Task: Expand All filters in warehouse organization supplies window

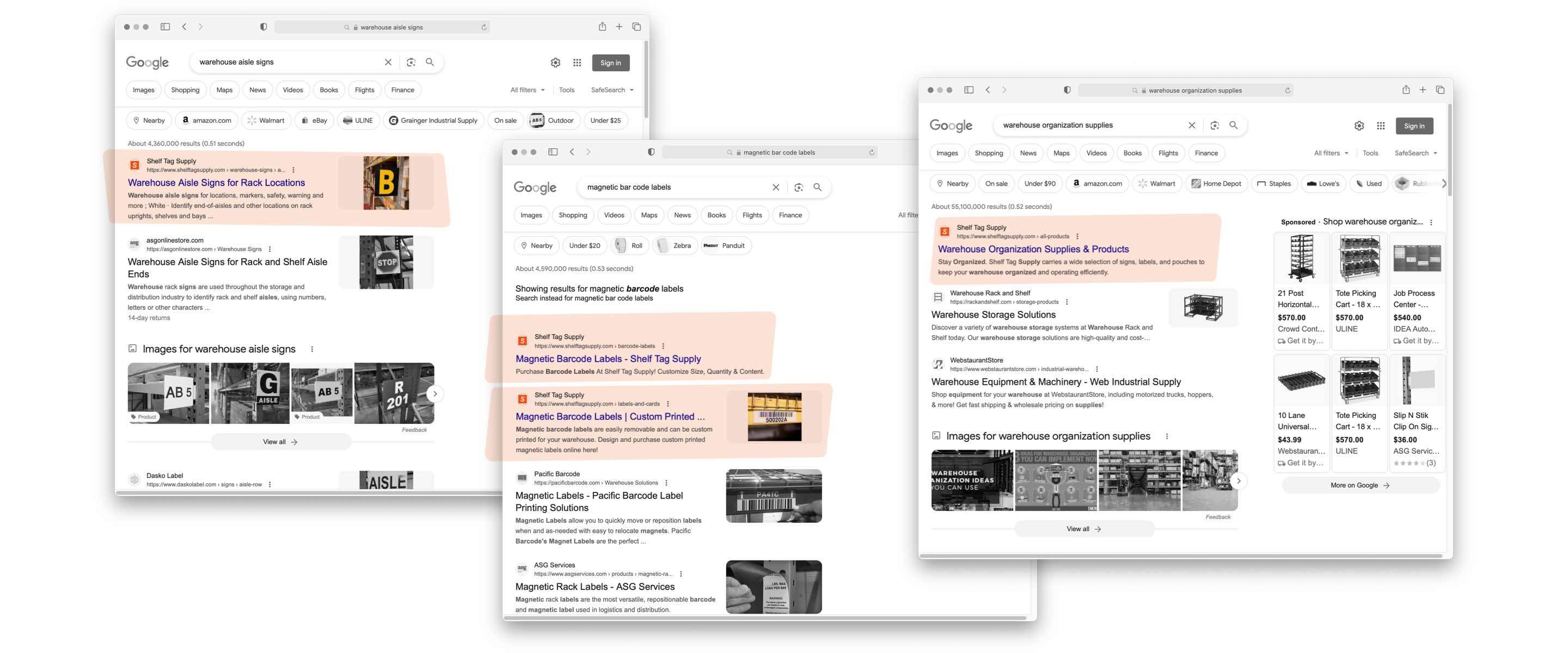Action: [x=1331, y=153]
